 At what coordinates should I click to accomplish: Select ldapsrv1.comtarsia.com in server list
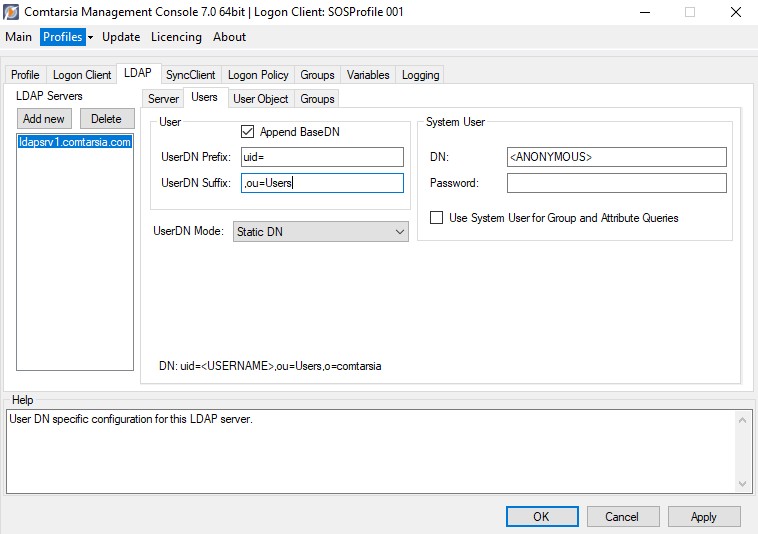click(x=75, y=143)
